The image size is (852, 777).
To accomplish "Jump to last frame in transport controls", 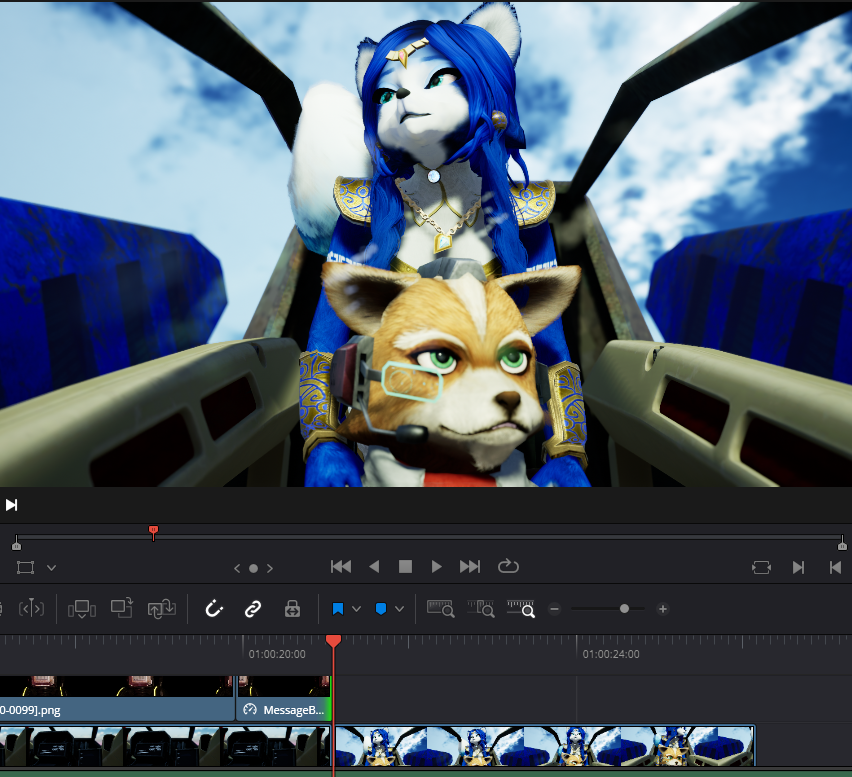I will [470, 567].
